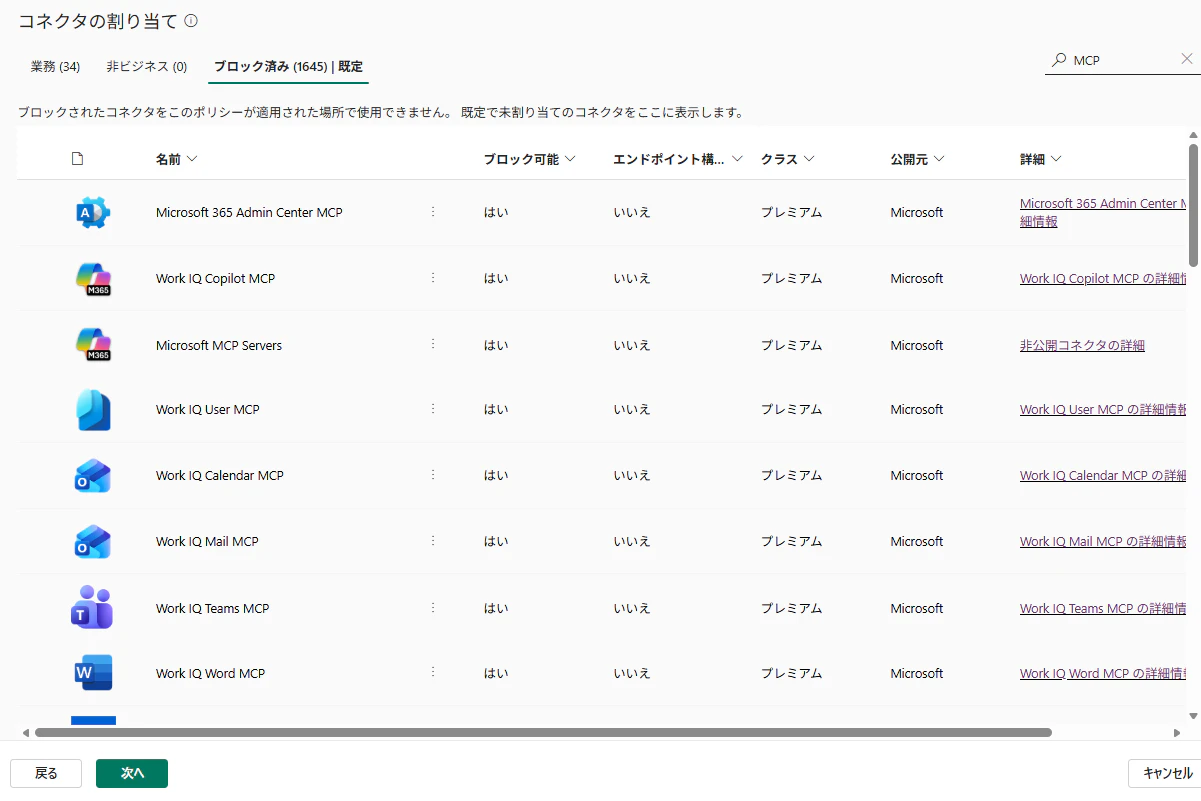Click the 次へ button
The height and width of the screenshot is (801, 1201).
click(132, 773)
